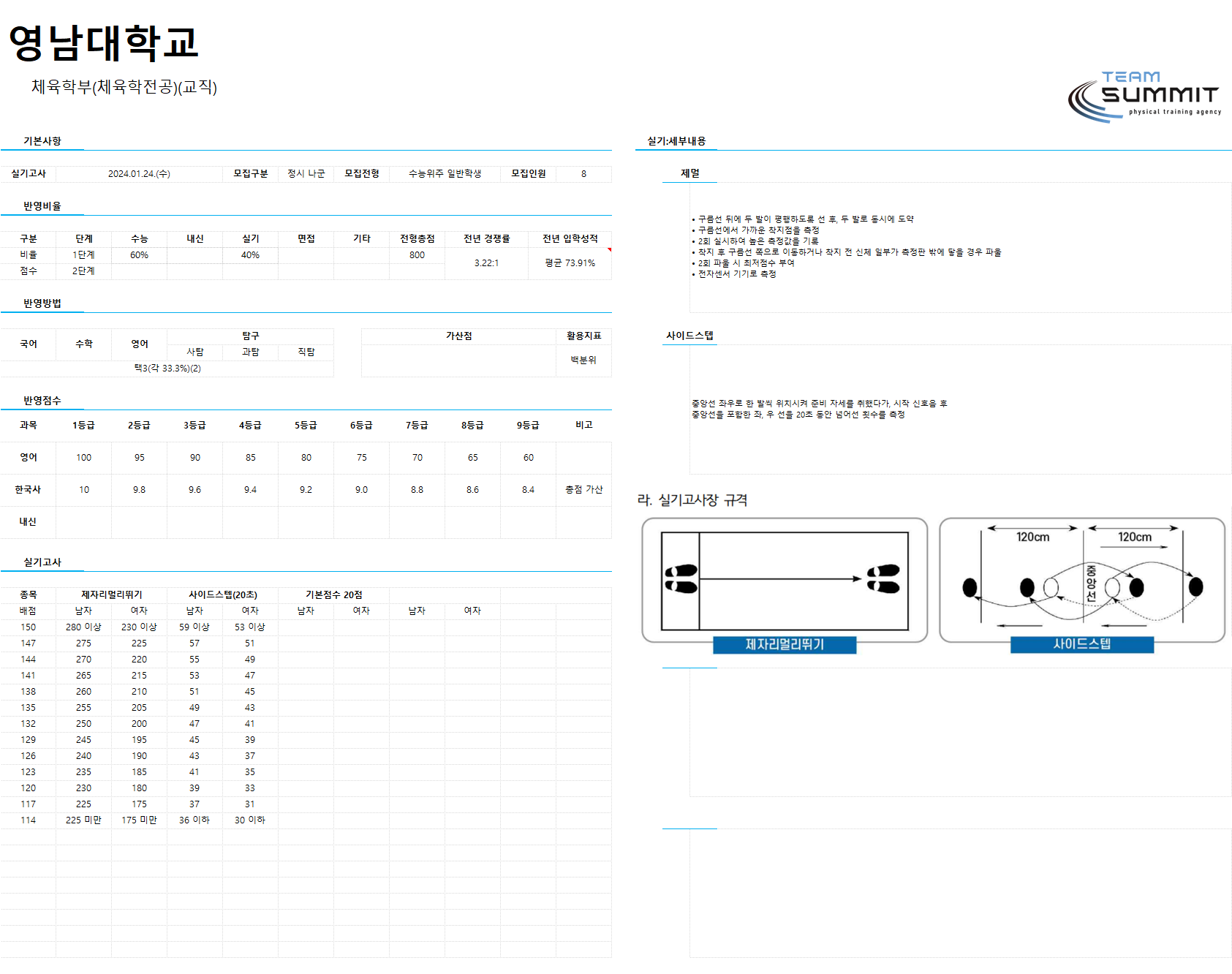Click the 실기:세부내용 section header
This screenshot has width=1232, height=974.
click(676, 141)
